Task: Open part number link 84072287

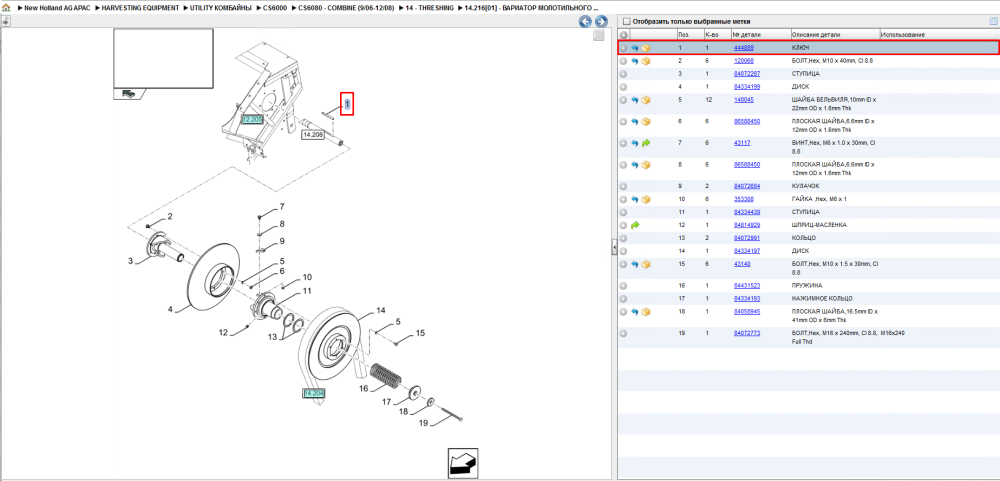Action: pyautogui.click(x=747, y=74)
